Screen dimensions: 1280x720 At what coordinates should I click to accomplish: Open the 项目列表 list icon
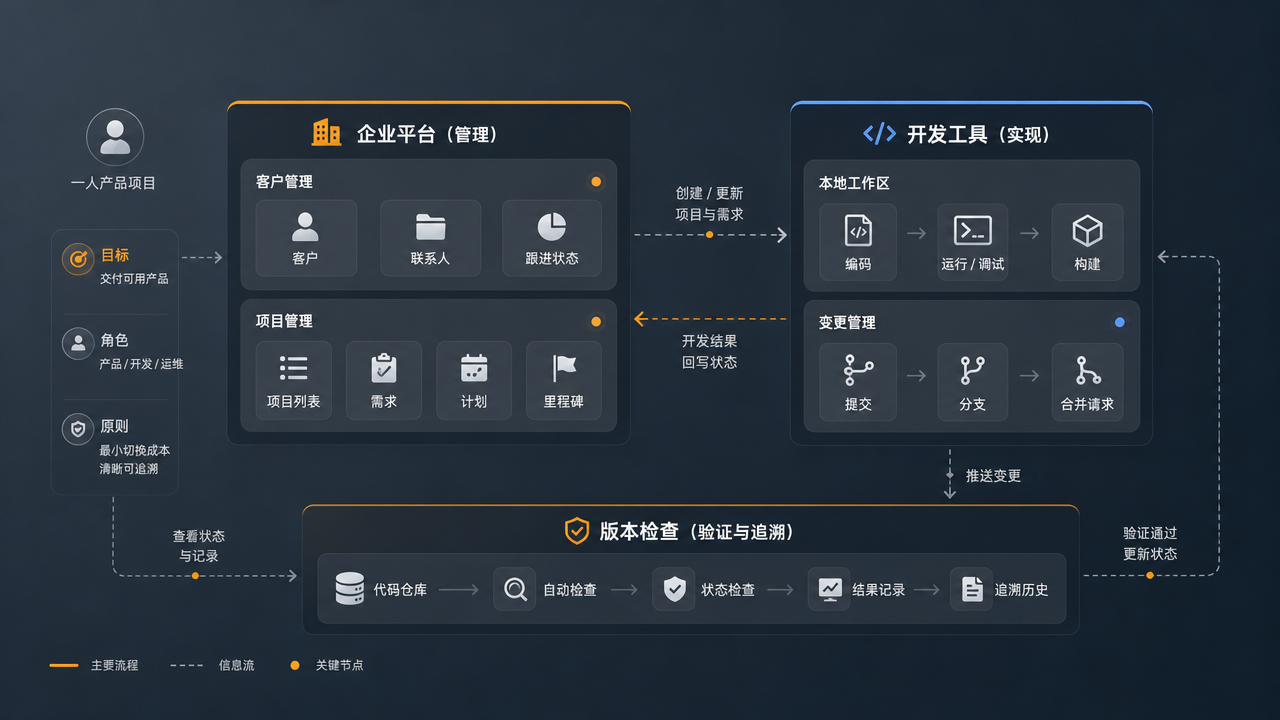click(294, 368)
